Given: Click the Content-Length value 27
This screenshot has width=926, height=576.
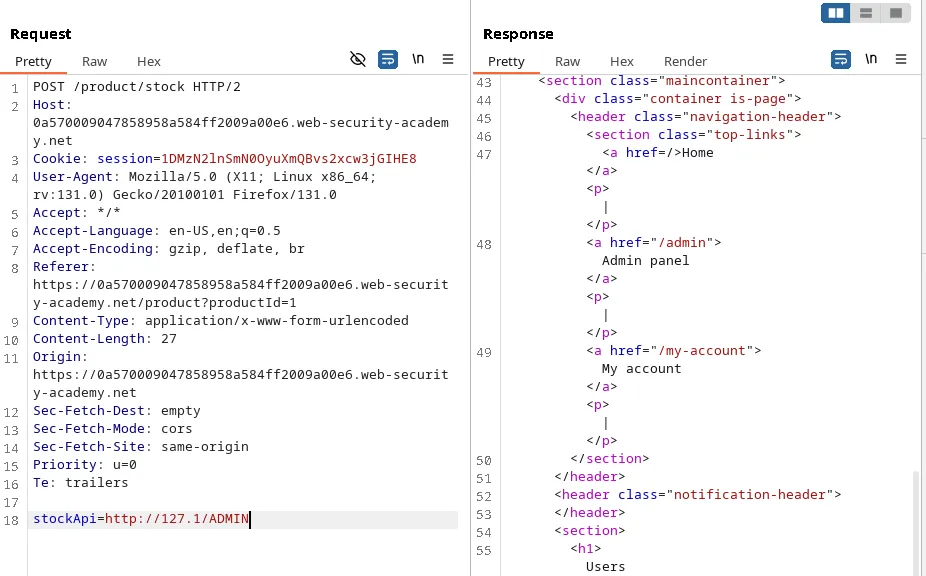Looking at the screenshot, I should click(169, 339).
